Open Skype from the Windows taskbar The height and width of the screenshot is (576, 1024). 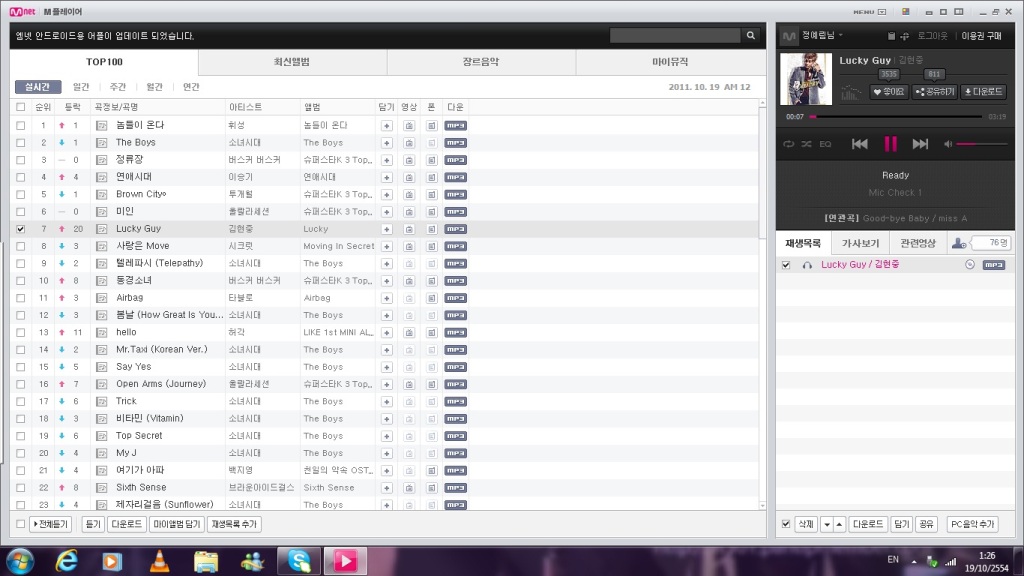299,561
